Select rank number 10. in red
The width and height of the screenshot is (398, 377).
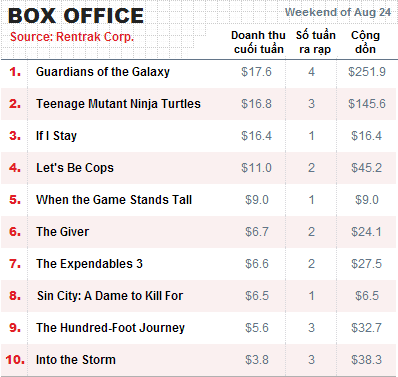point(15,360)
